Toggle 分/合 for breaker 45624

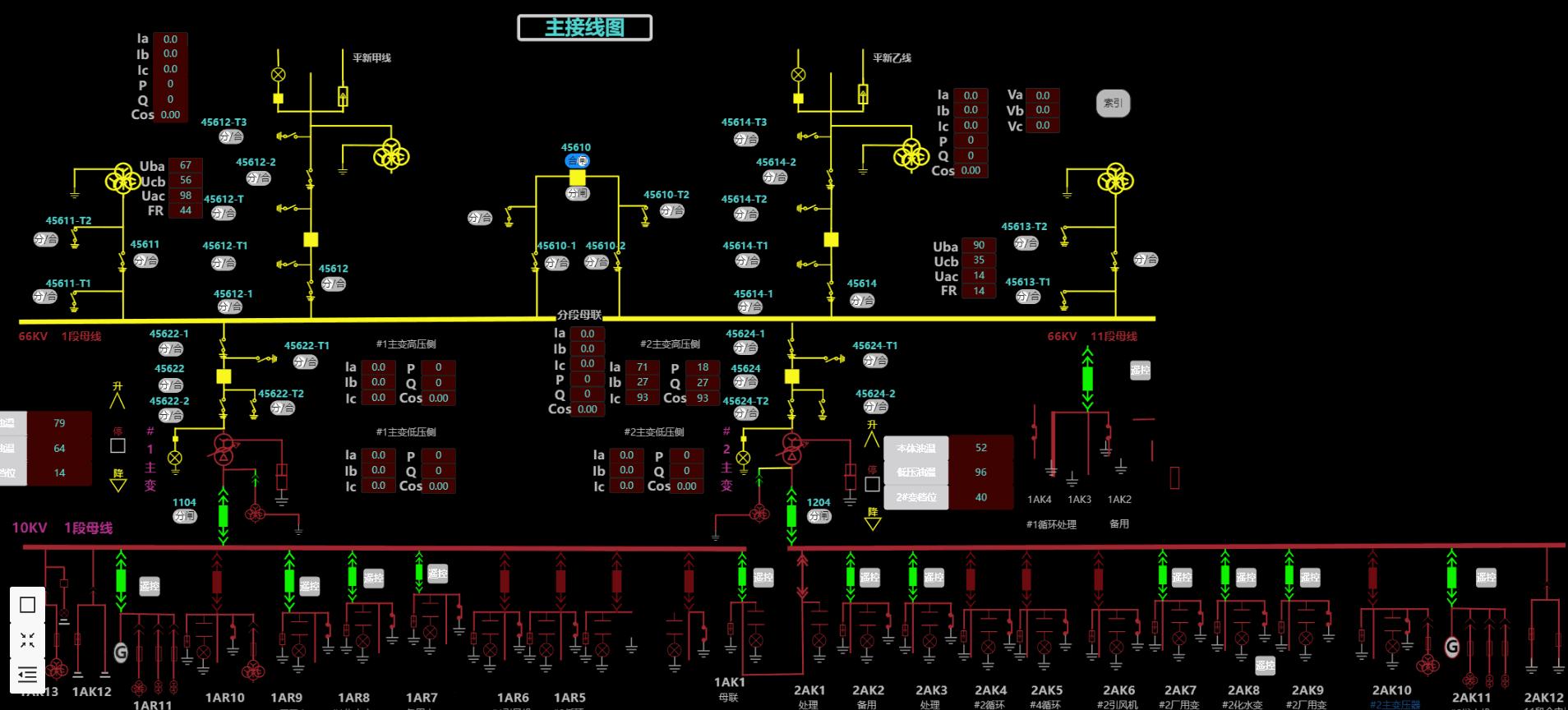tap(746, 381)
